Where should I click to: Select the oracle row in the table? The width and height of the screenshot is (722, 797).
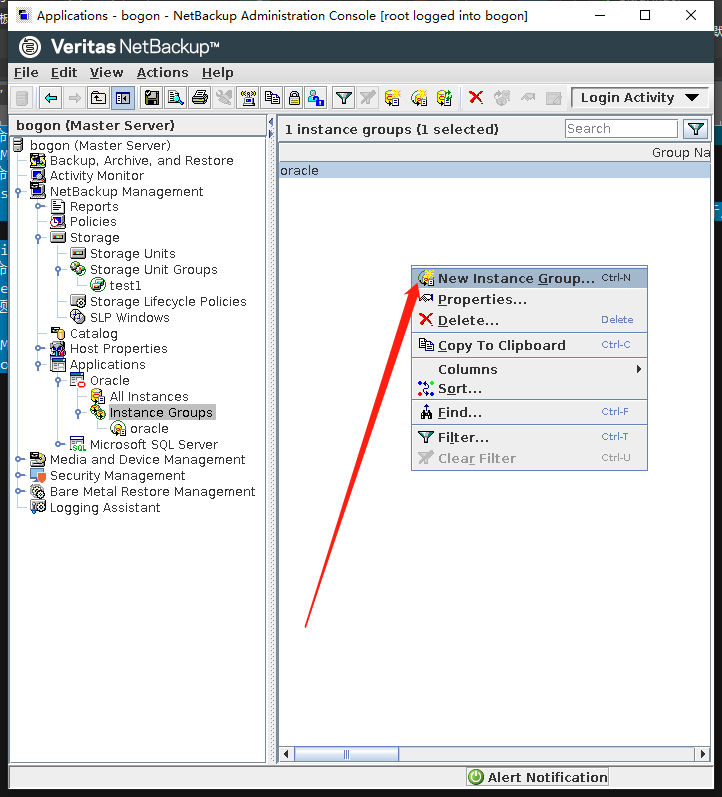494,170
